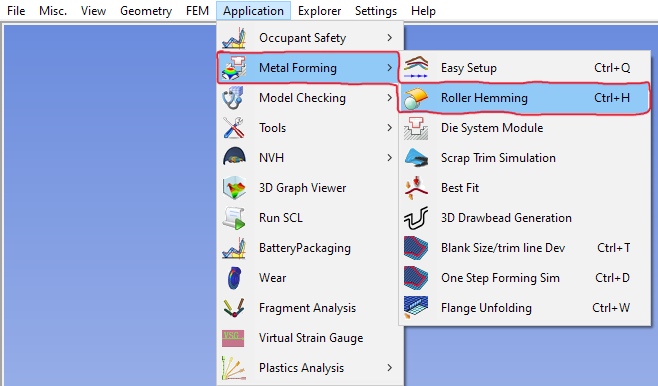Click the Occupant Safety icon
658x386 pixels.
coord(234,38)
